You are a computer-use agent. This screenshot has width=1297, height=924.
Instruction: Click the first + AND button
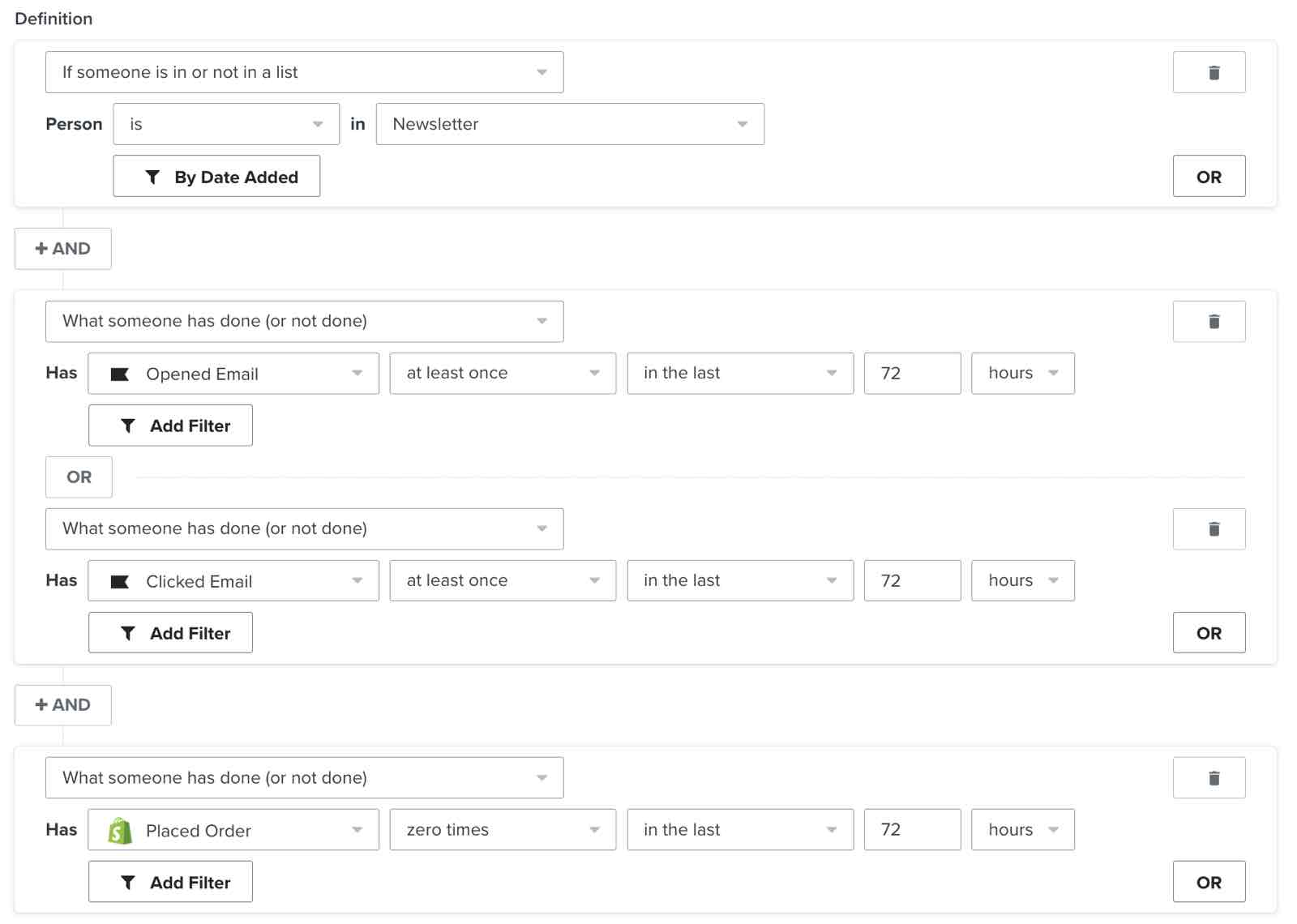62,249
